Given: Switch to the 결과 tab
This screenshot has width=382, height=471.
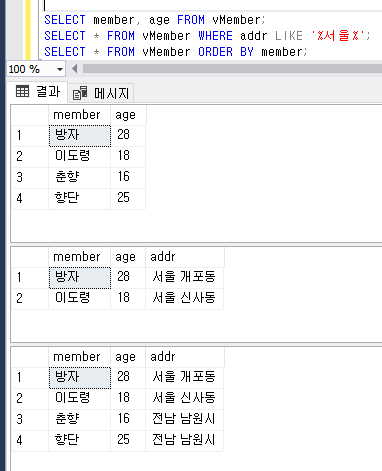Looking at the screenshot, I should (38, 91).
